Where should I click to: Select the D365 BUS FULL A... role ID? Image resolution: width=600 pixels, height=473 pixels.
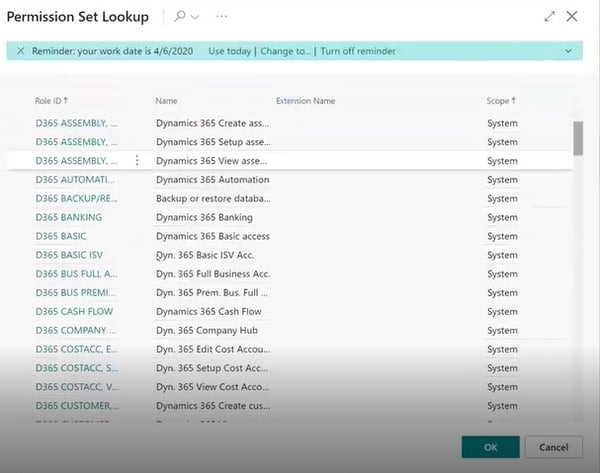77,274
